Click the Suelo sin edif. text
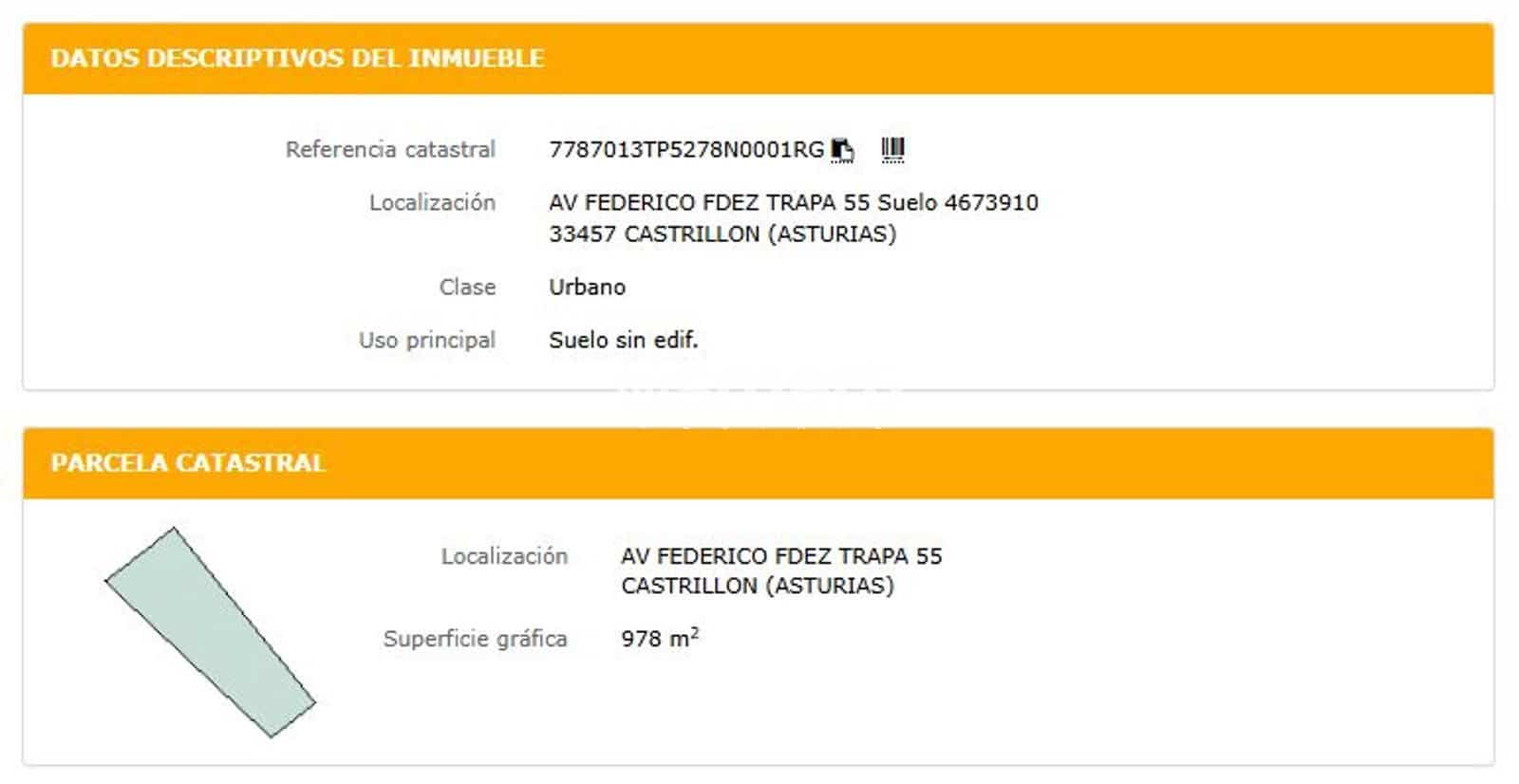This screenshot has height=784, width=1519. (x=624, y=340)
